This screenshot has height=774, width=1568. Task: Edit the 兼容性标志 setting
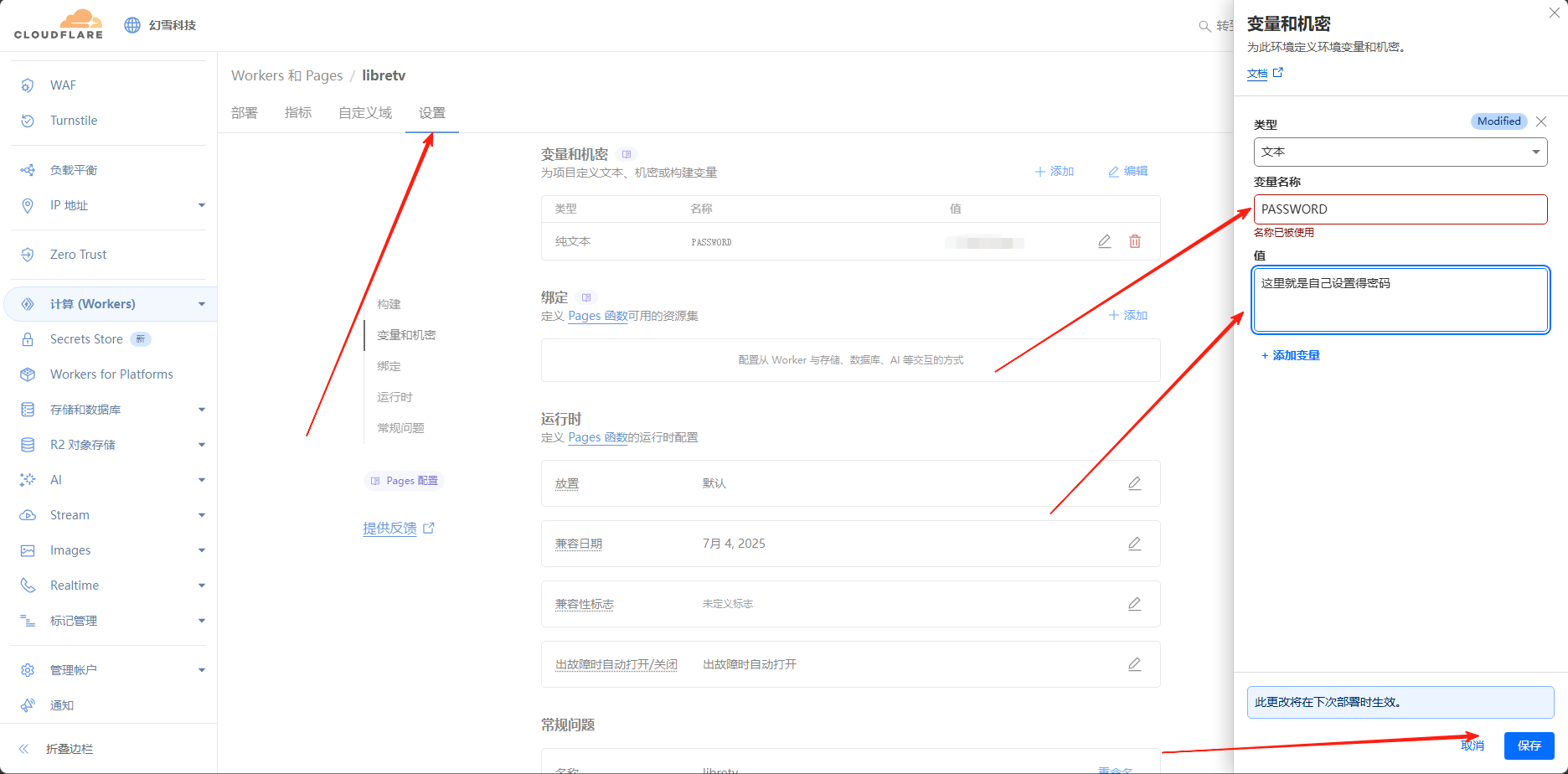click(1135, 604)
